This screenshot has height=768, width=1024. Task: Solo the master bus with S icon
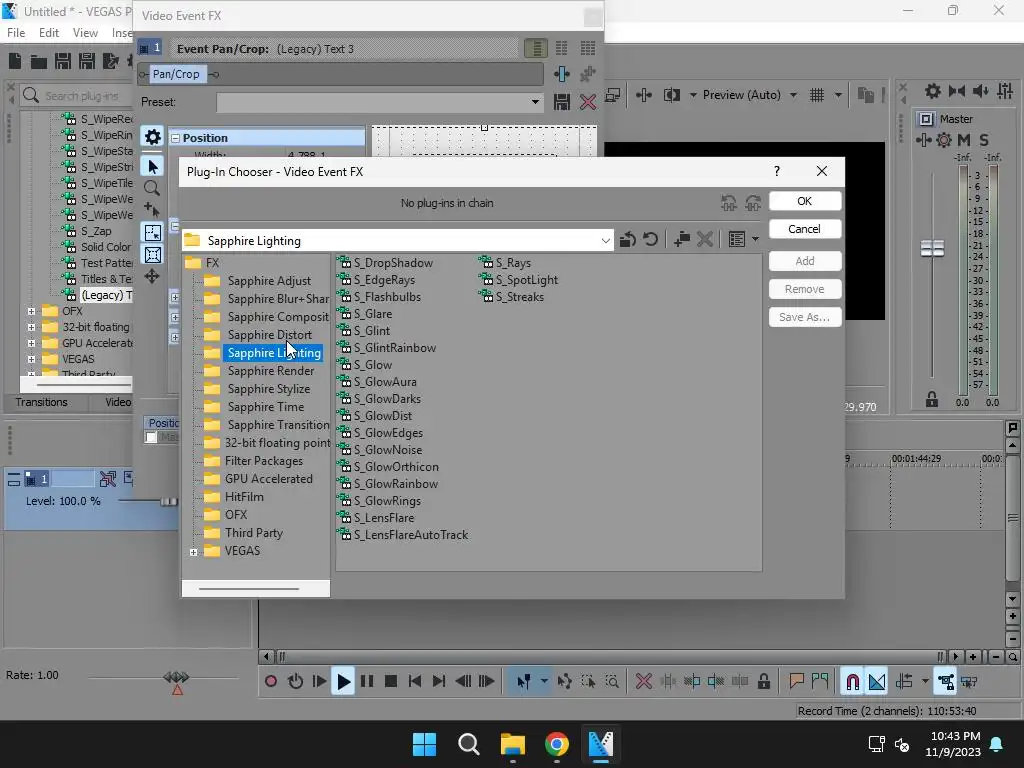(x=984, y=140)
